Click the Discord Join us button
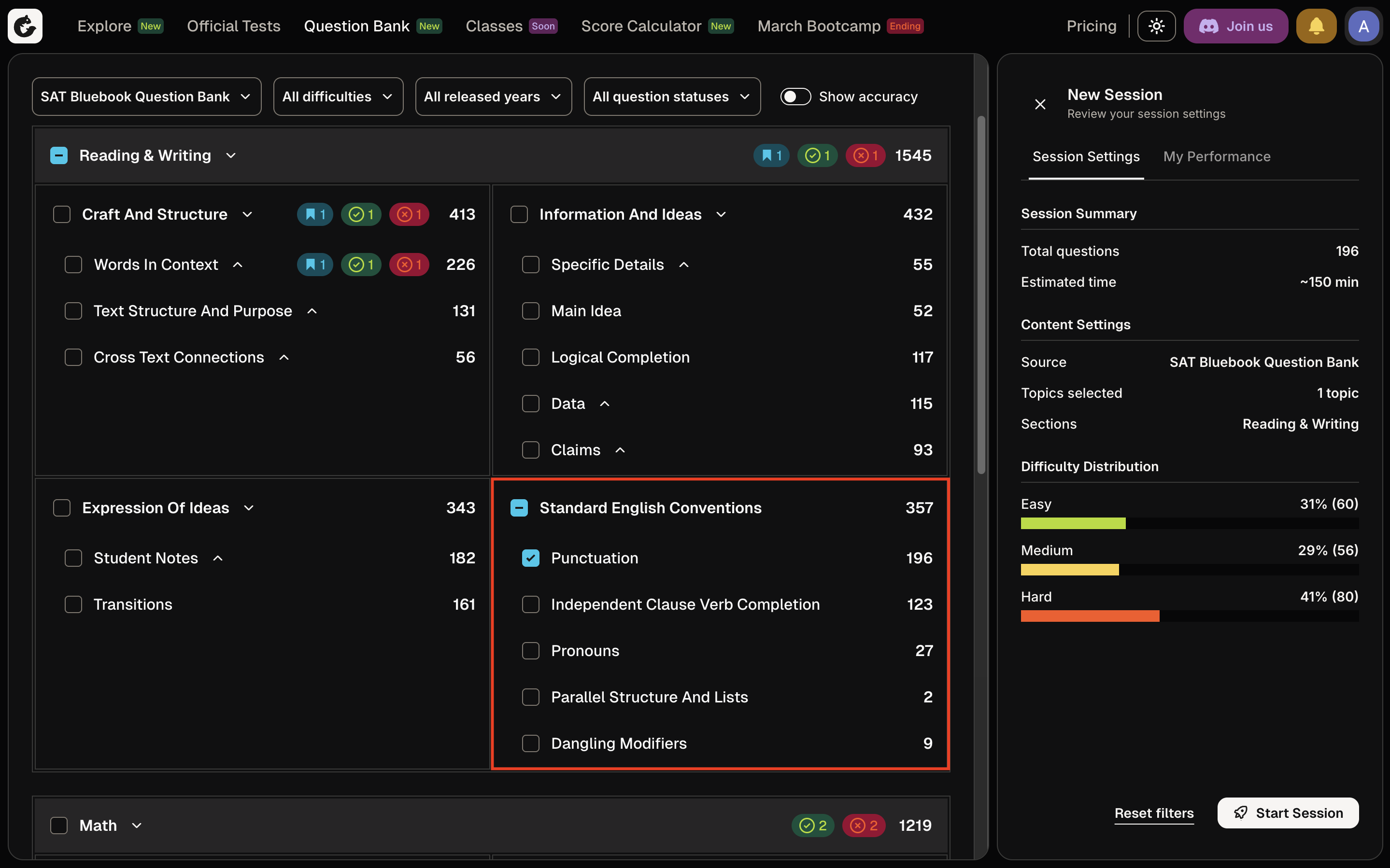1390x868 pixels. 1235,26
